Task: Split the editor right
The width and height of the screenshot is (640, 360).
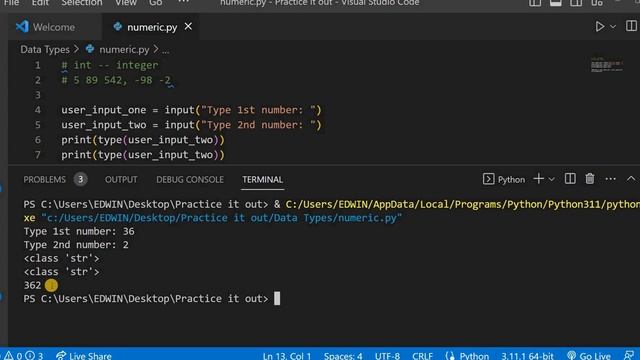Action: pos(631,26)
